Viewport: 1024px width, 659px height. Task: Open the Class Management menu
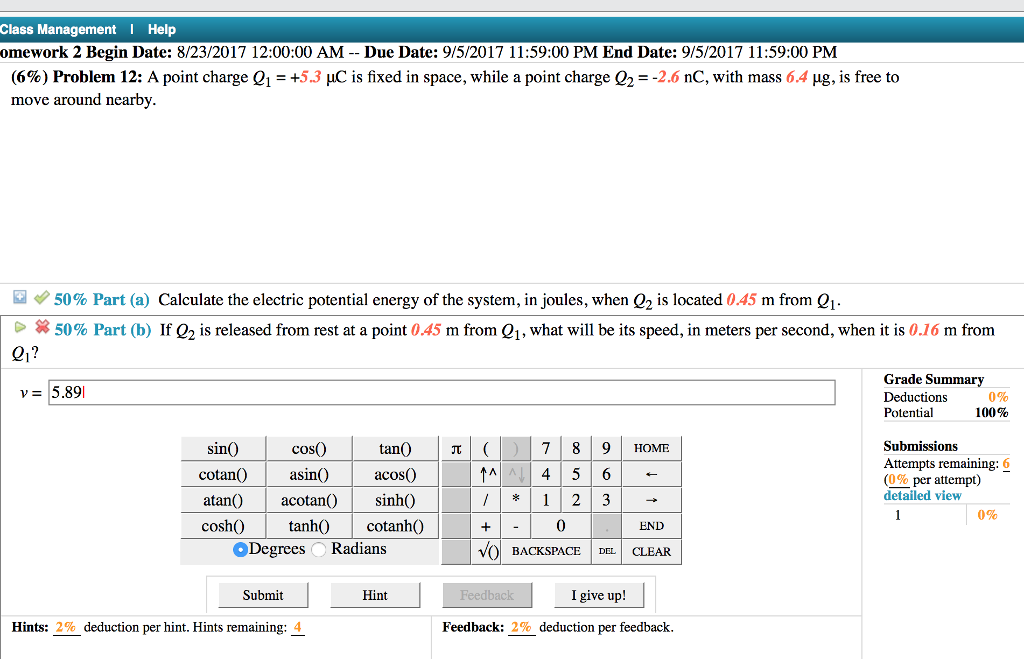coord(58,29)
